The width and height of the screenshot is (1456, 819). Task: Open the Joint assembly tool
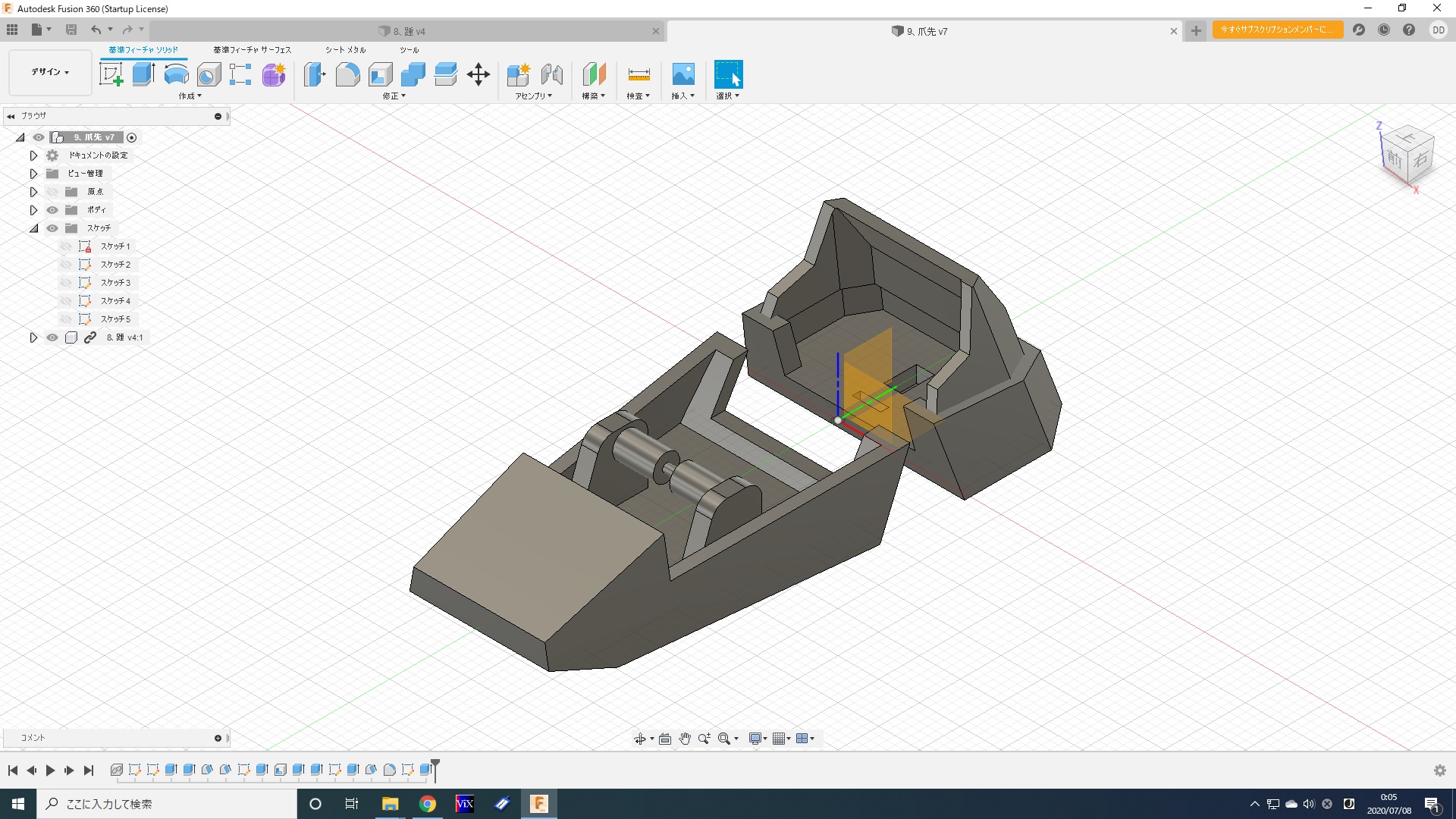(x=552, y=74)
